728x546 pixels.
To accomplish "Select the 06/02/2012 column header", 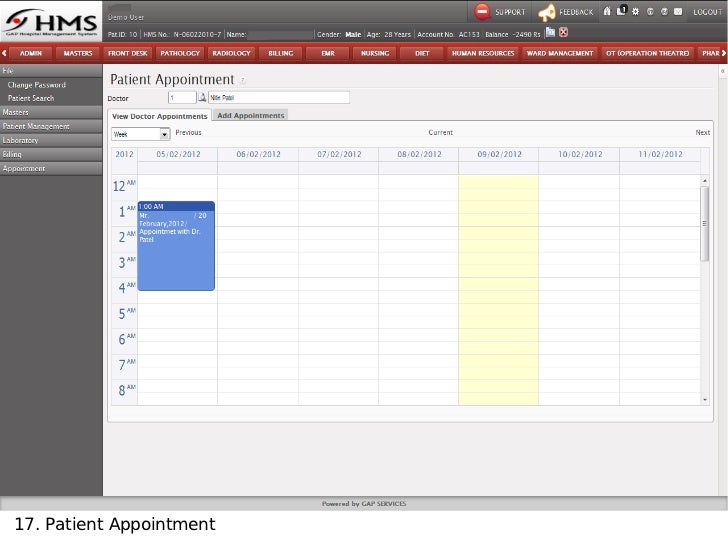I will coord(259,154).
